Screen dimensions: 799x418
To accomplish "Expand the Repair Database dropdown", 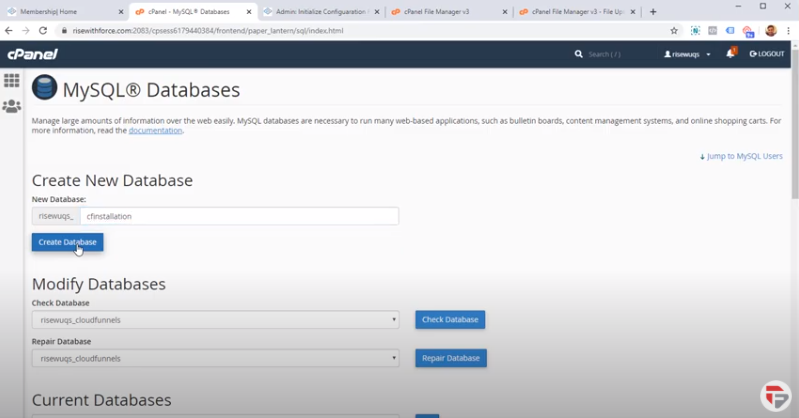I will (216, 358).
